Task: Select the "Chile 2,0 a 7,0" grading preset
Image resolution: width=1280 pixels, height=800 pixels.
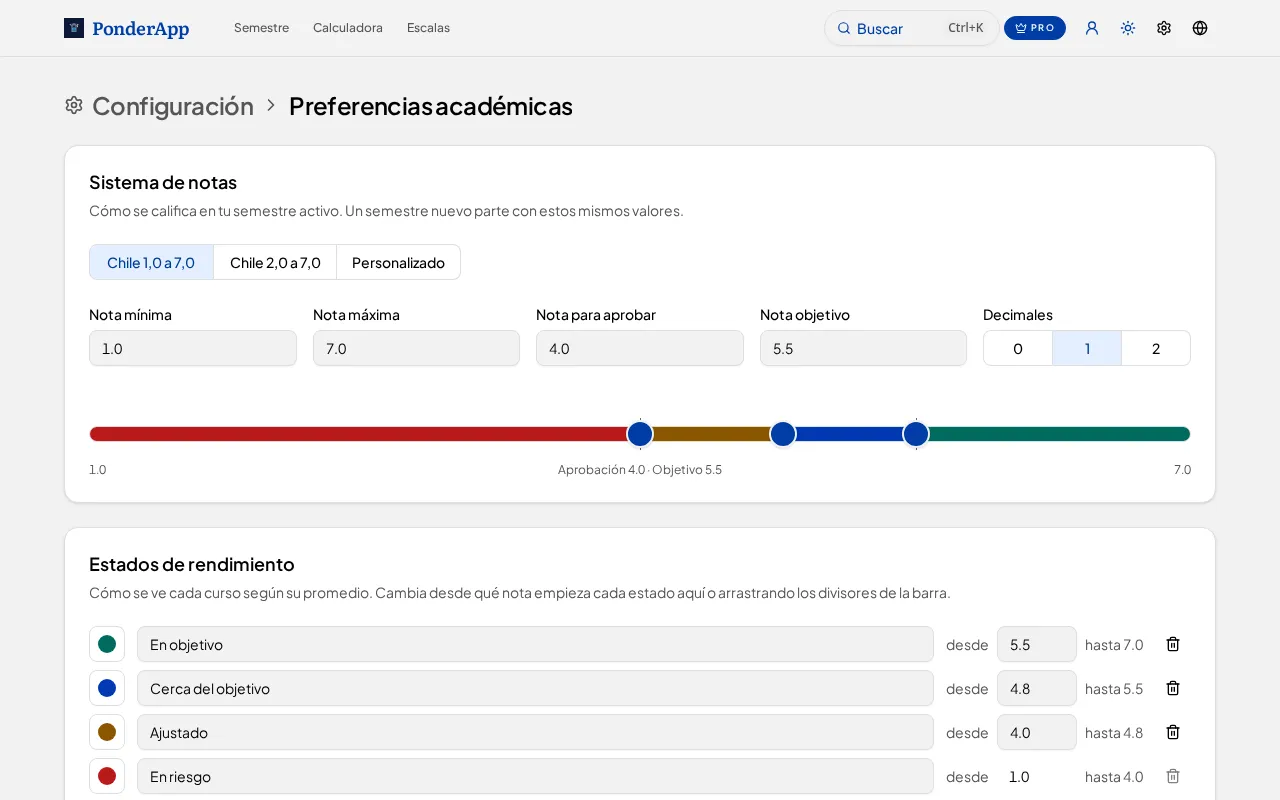Action: coord(275,262)
